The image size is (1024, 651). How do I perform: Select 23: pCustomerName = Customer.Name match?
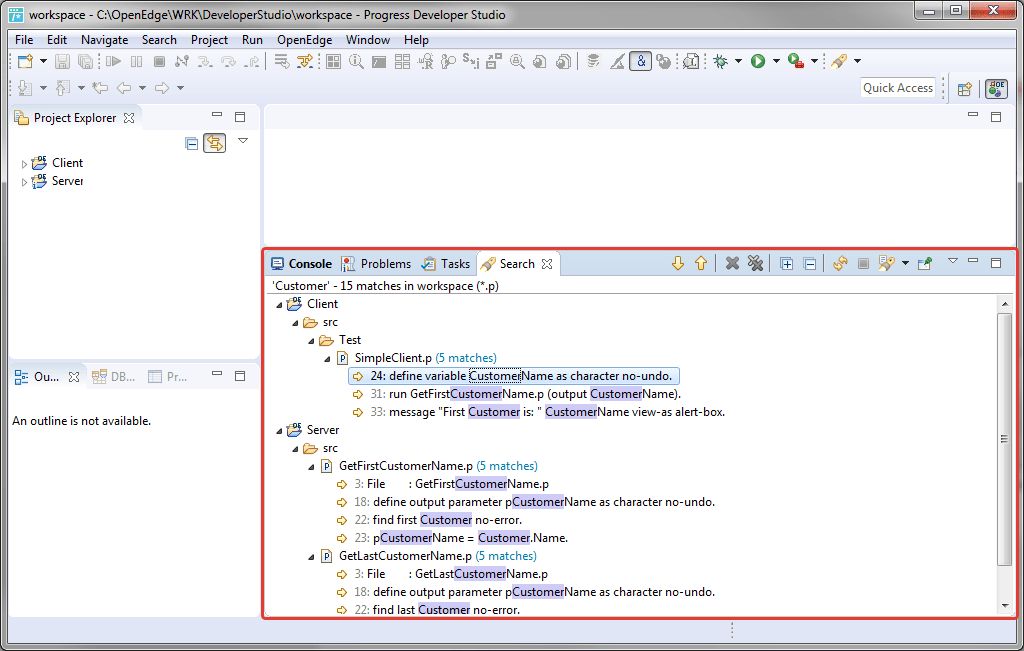(453, 539)
